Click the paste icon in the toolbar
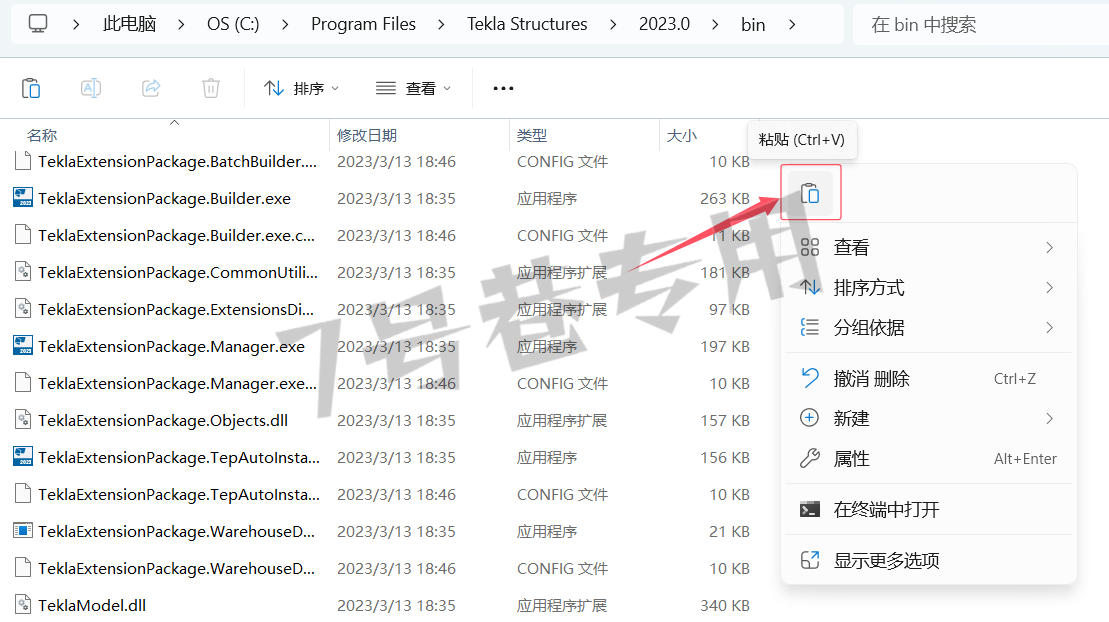 click(x=31, y=88)
